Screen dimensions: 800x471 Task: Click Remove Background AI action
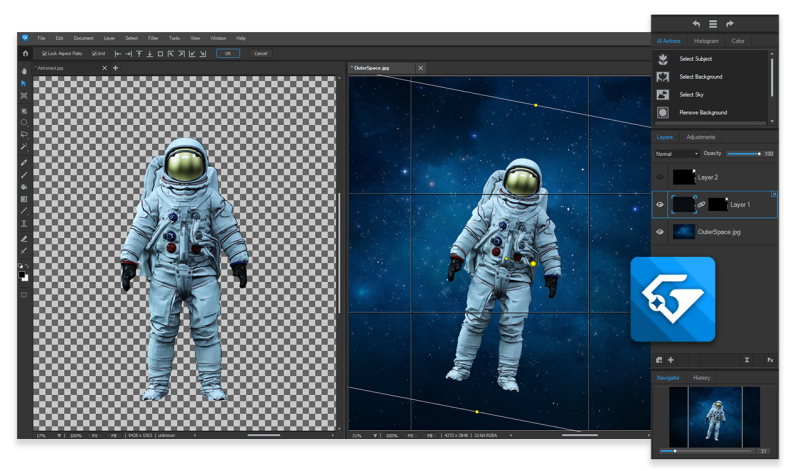click(703, 112)
